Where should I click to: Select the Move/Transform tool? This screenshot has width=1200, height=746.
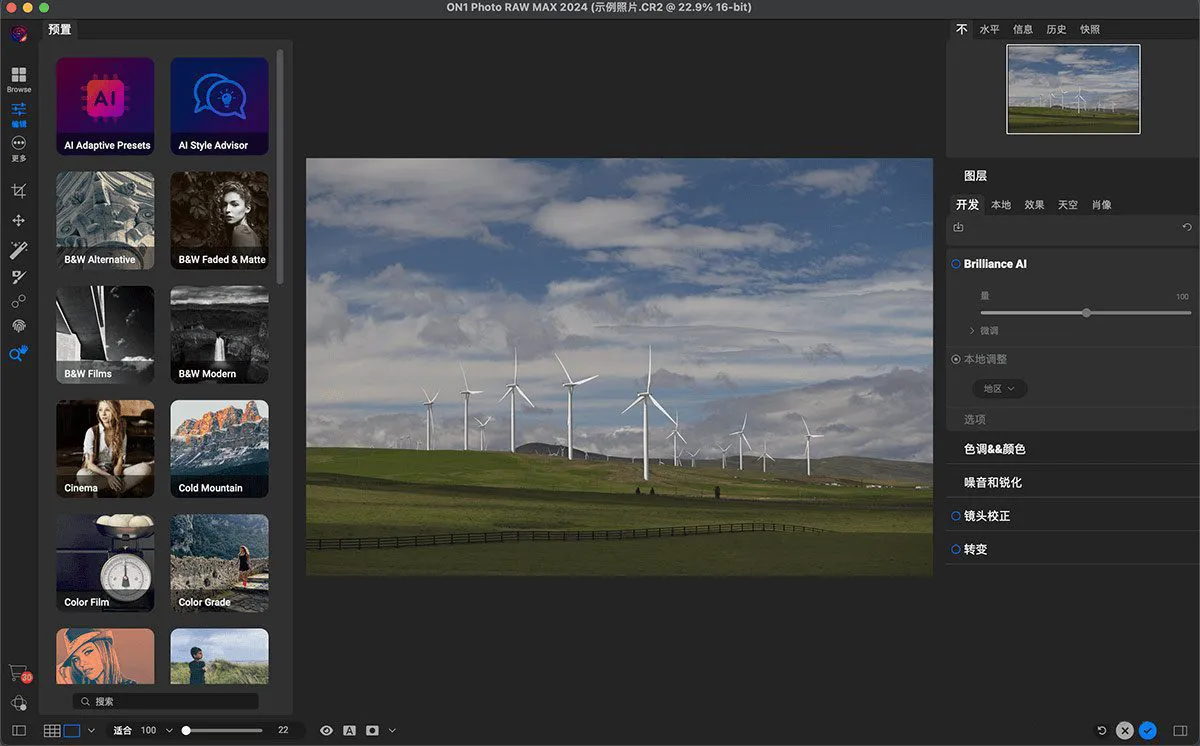tap(19, 220)
